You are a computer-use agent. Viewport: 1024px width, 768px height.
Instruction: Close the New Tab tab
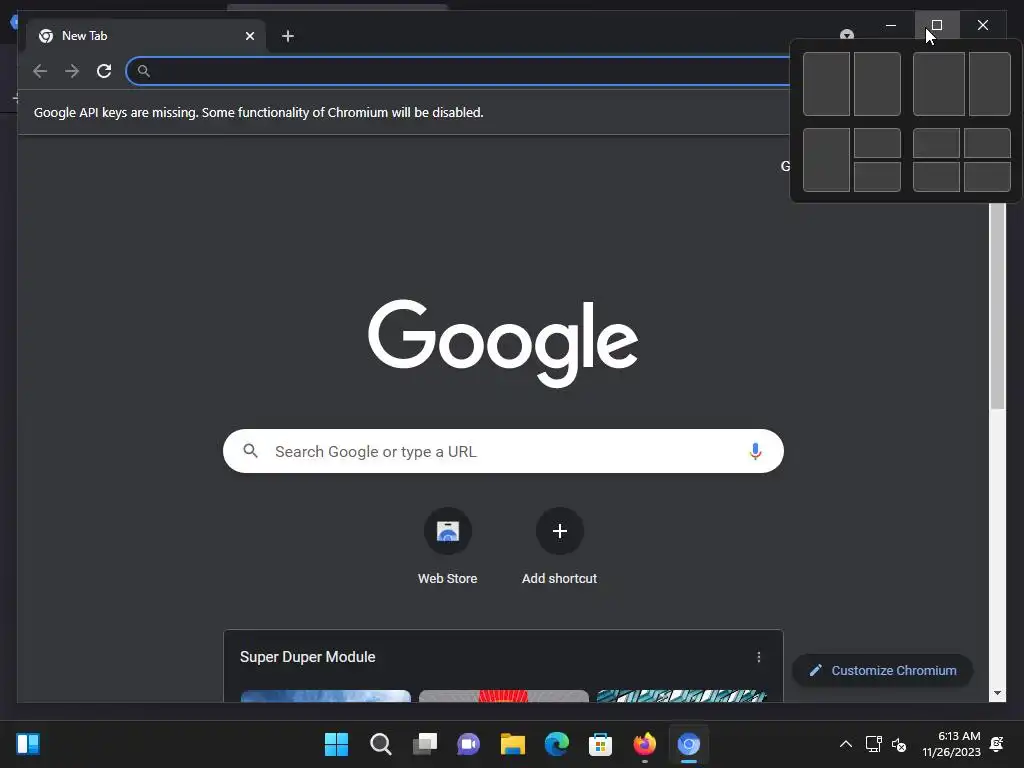(249, 36)
